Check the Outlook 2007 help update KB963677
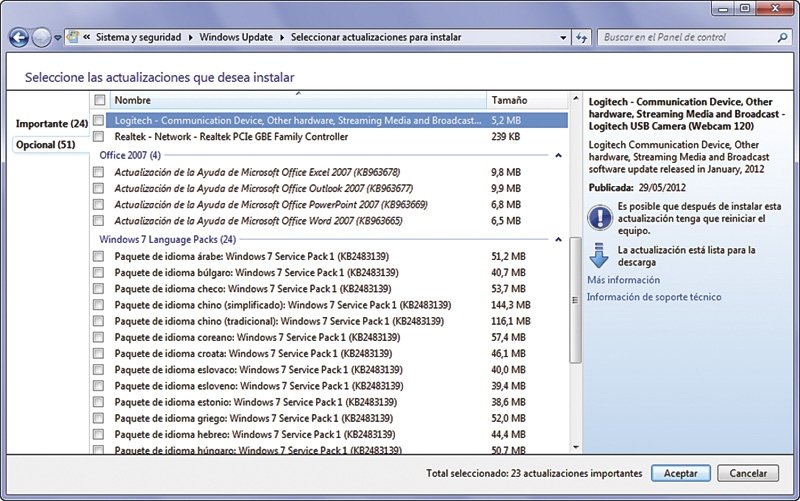 (98, 188)
